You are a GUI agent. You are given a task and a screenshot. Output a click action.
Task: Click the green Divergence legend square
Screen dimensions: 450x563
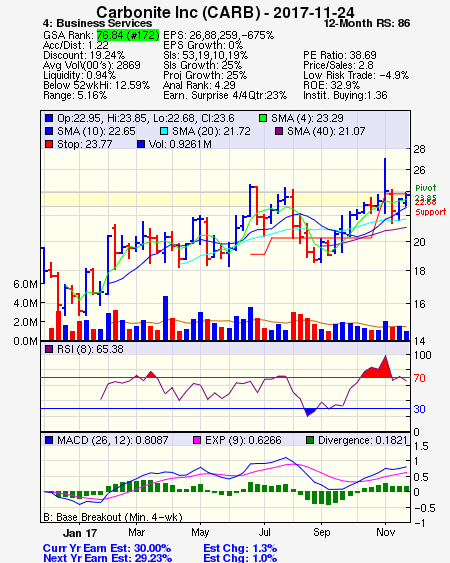pyautogui.click(x=310, y=440)
